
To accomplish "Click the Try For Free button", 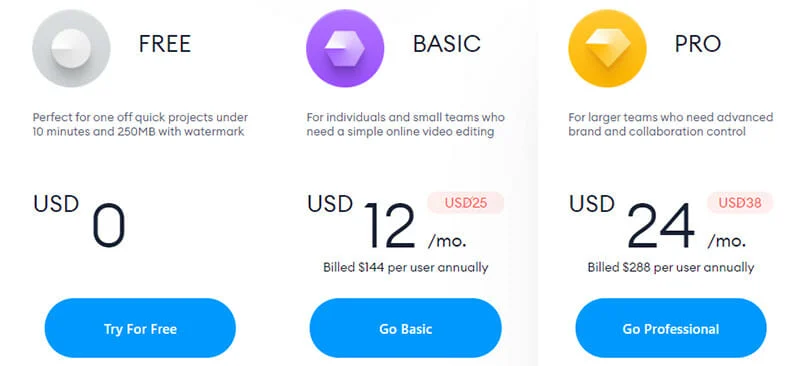I will pos(140,328).
